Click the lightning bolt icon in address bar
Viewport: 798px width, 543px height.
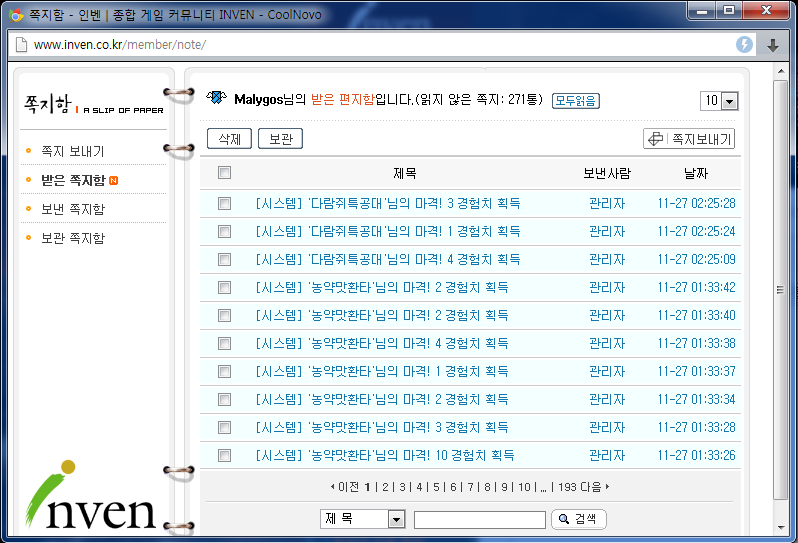coord(744,44)
